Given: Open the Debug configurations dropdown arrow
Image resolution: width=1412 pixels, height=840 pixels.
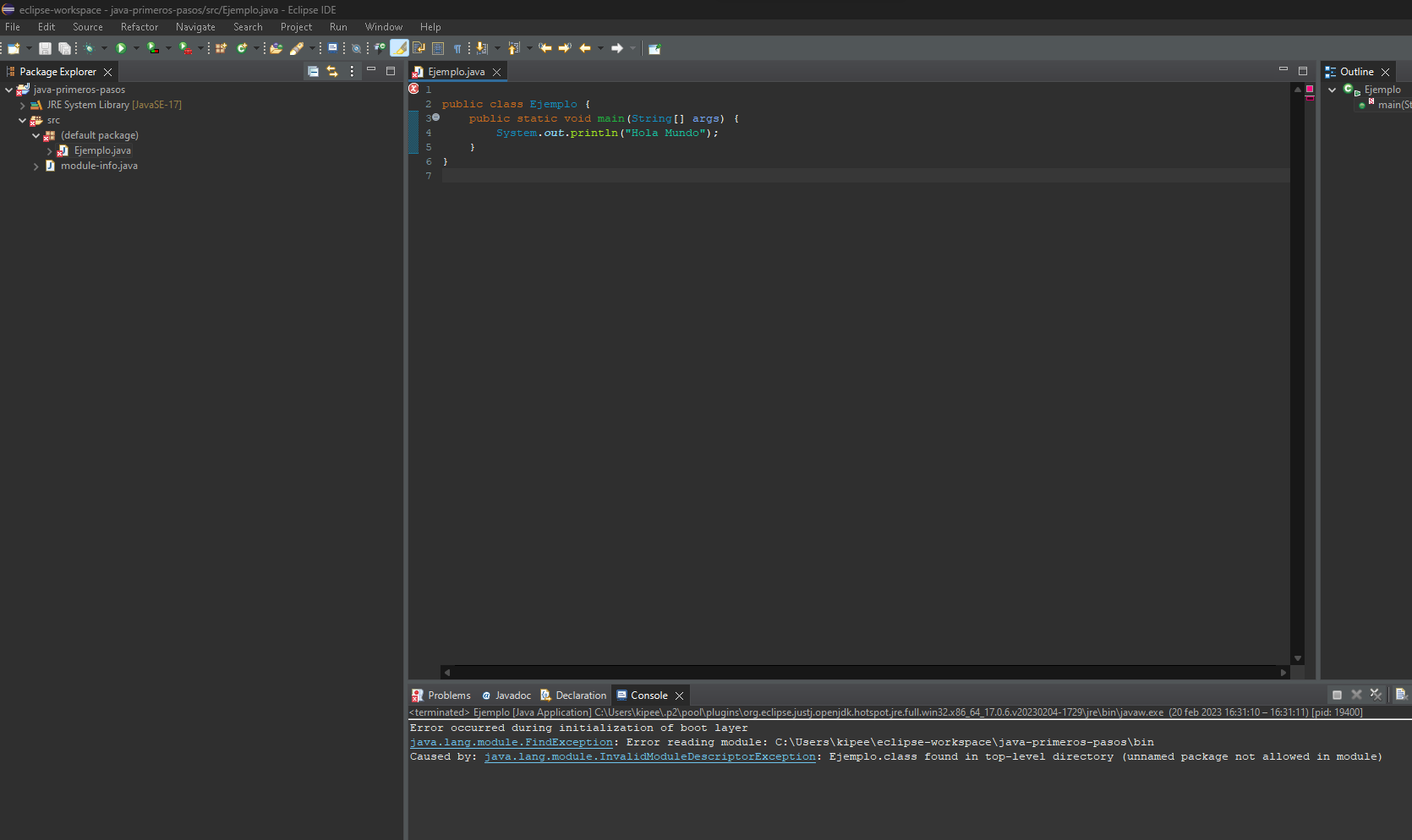Looking at the screenshot, I should (104, 48).
